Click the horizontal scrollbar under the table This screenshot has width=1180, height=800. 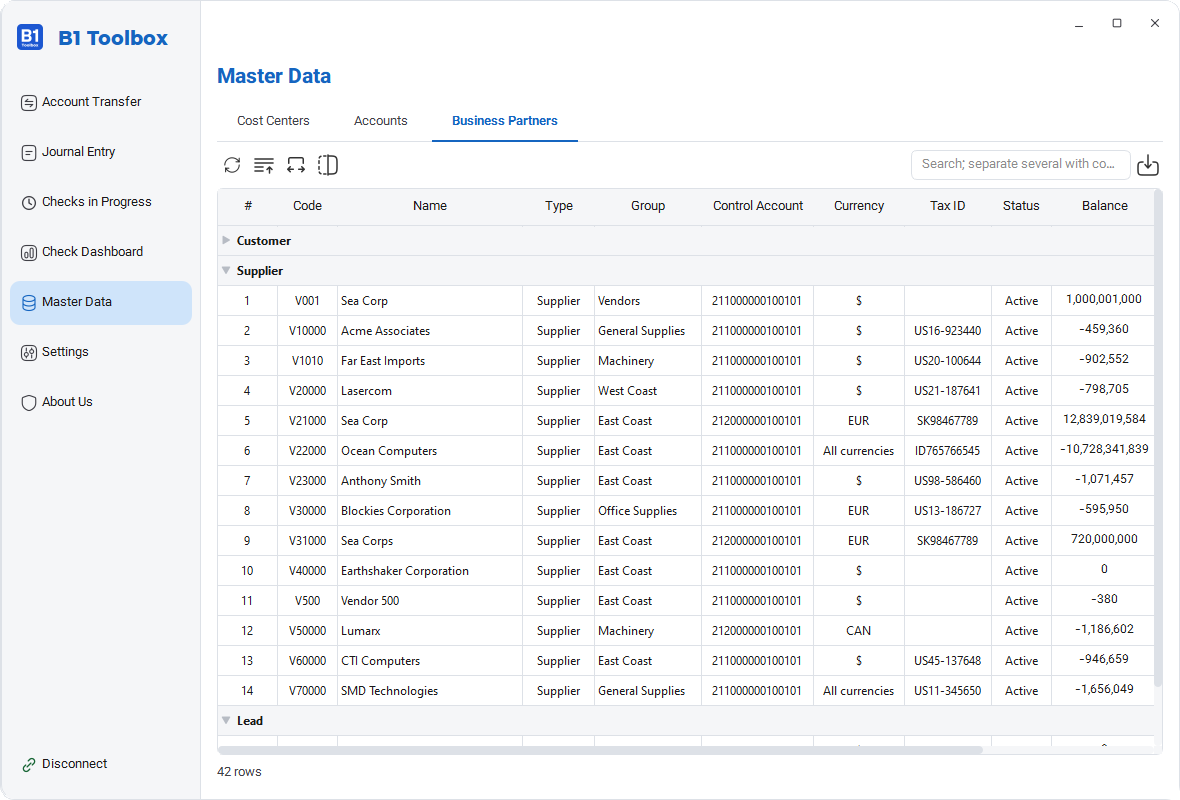coord(600,750)
